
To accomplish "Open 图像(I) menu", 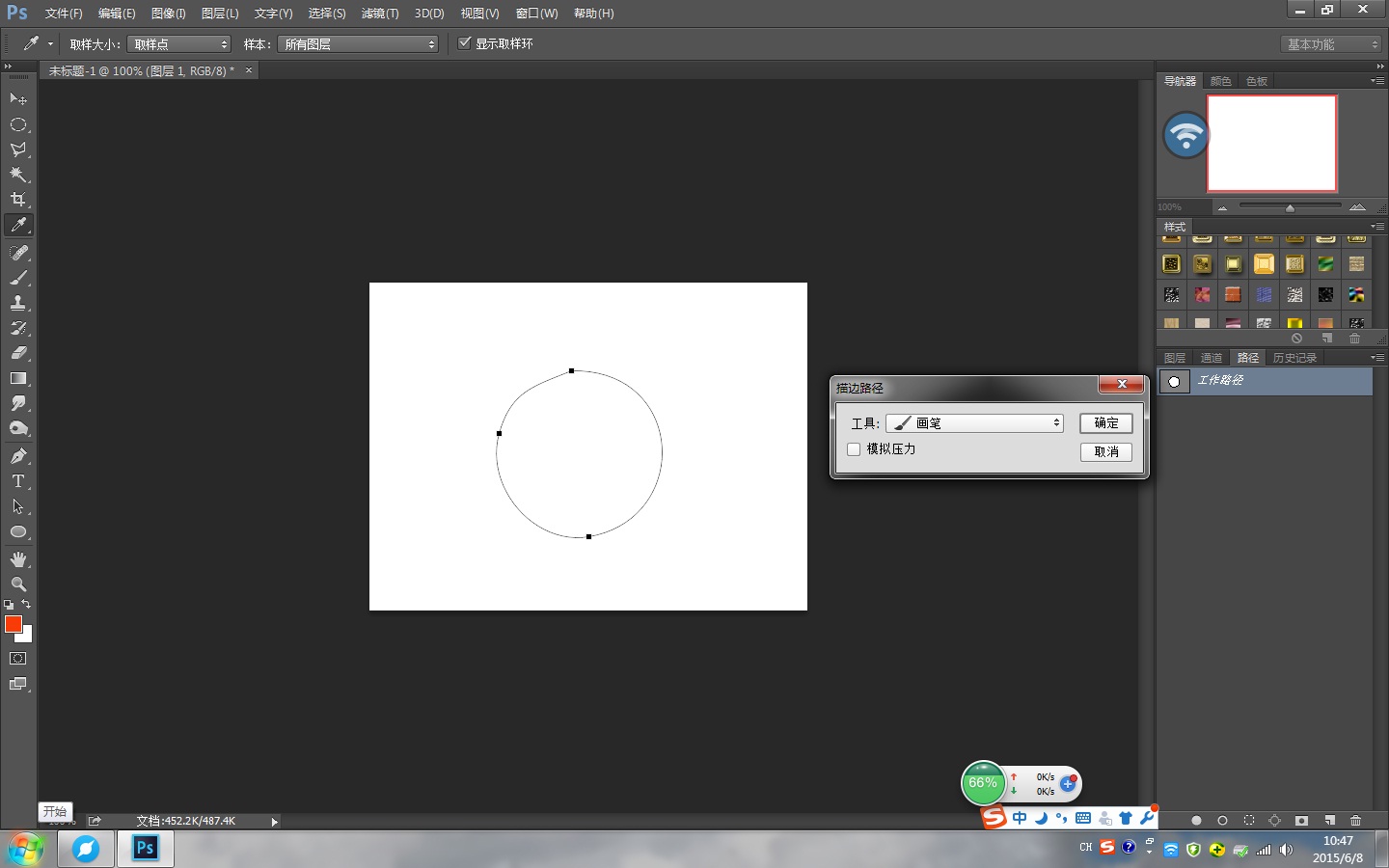I will click(169, 14).
